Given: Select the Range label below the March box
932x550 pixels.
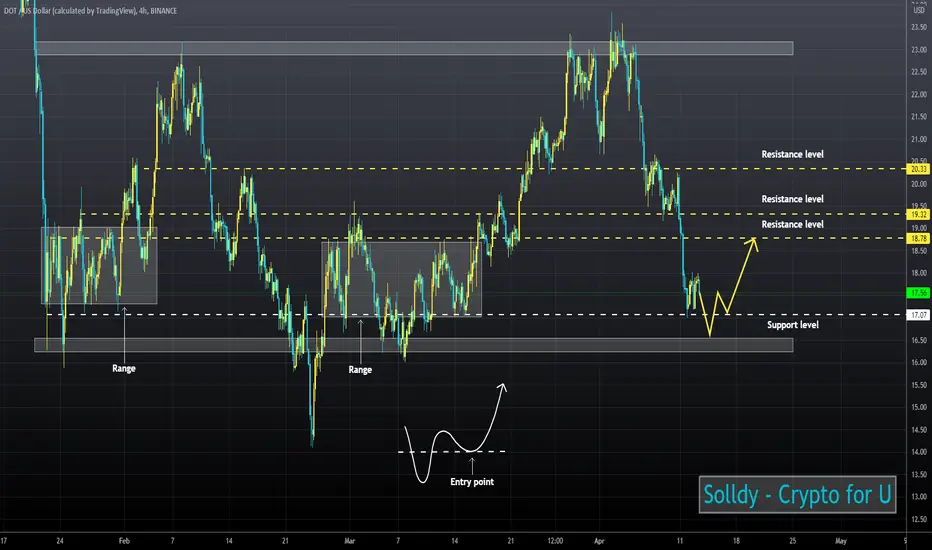Looking at the screenshot, I should pyautogui.click(x=360, y=370).
